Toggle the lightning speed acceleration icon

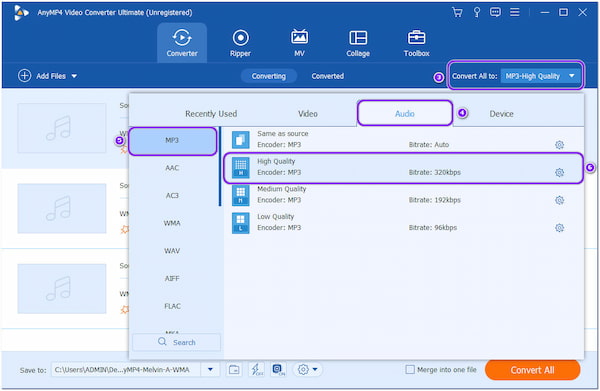coord(256,370)
